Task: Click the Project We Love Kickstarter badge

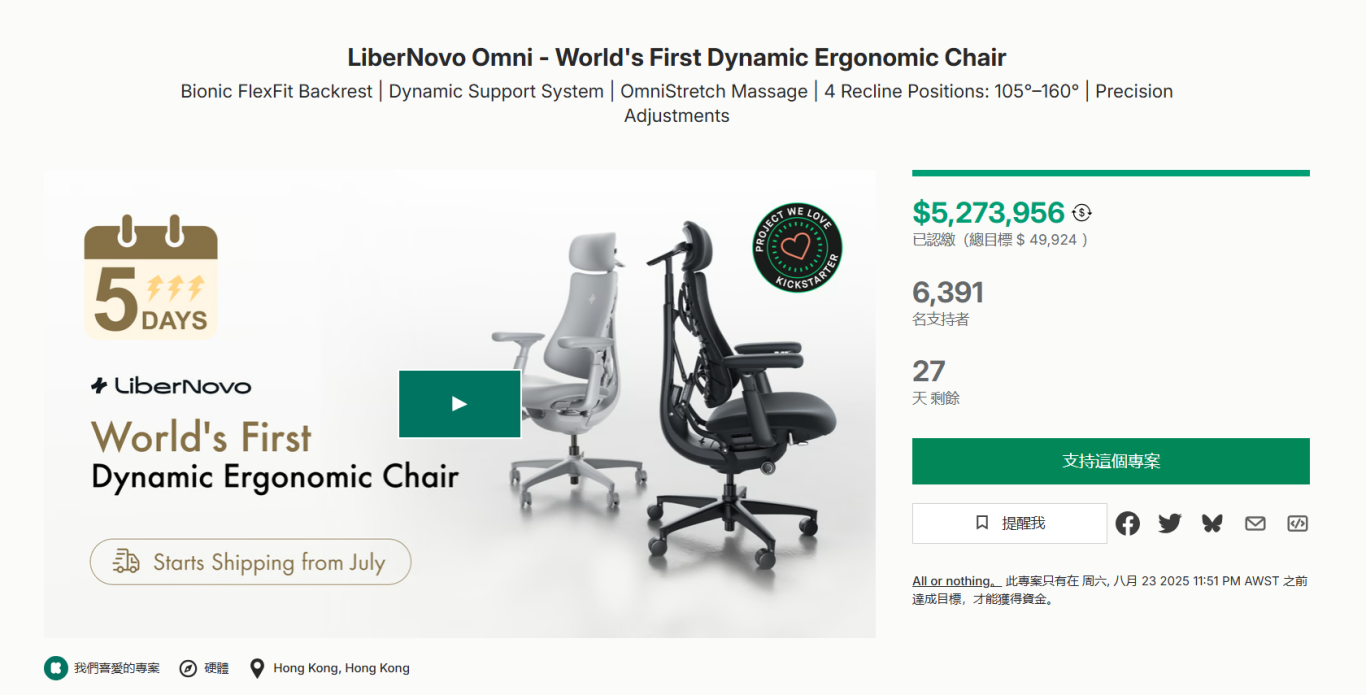Action: click(797, 248)
